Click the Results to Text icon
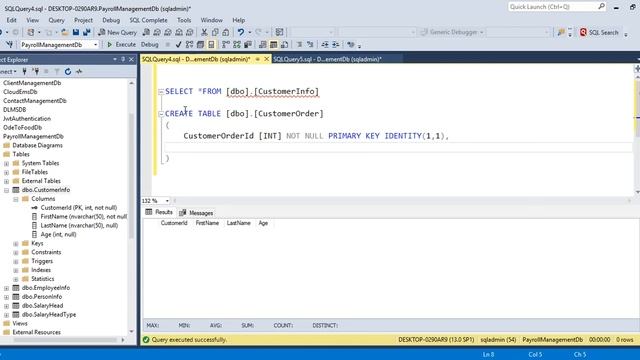Viewport: 640px width, 360px height. [262, 44]
